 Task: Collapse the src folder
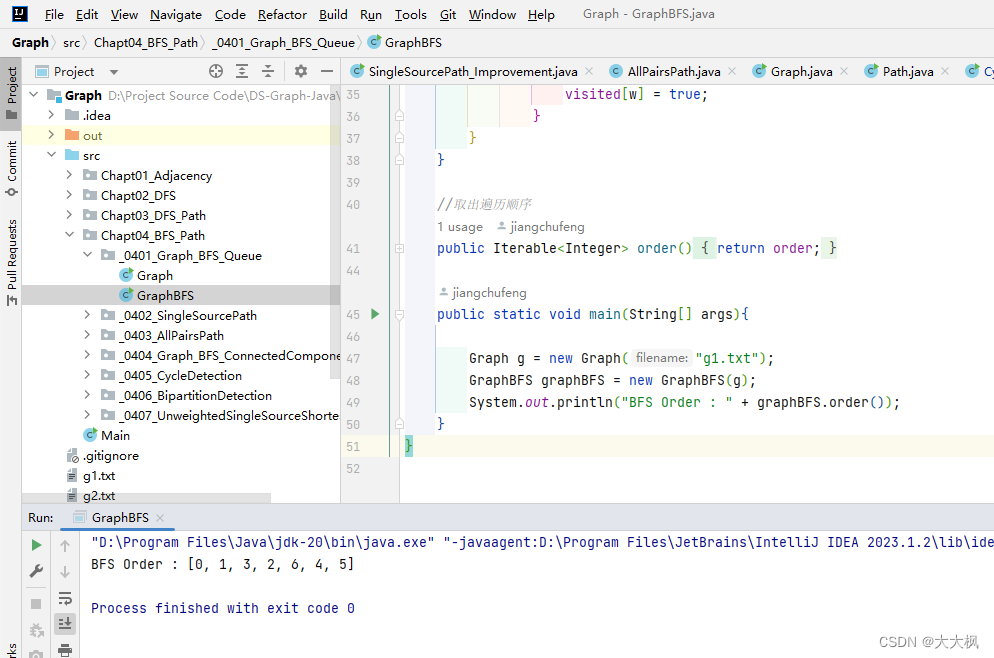click(51, 155)
